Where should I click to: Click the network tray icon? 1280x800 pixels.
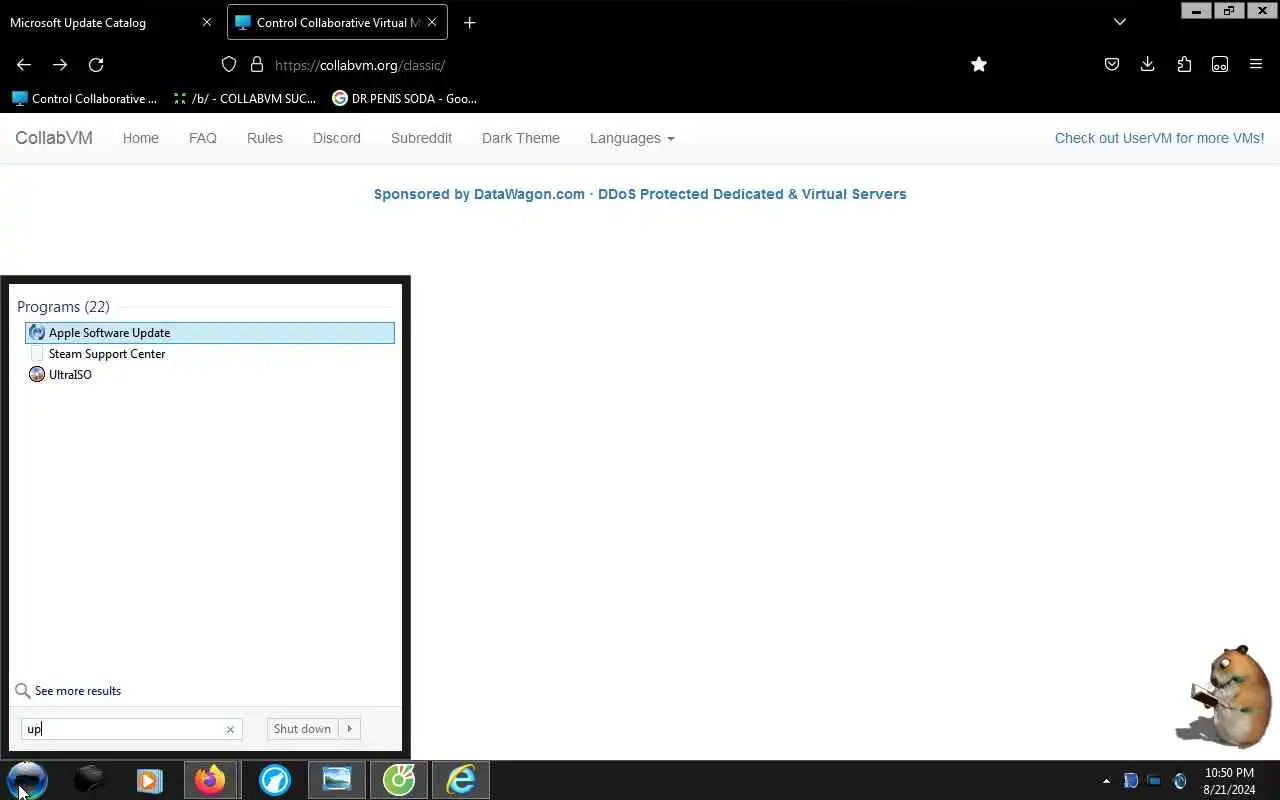[x=1154, y=781]
